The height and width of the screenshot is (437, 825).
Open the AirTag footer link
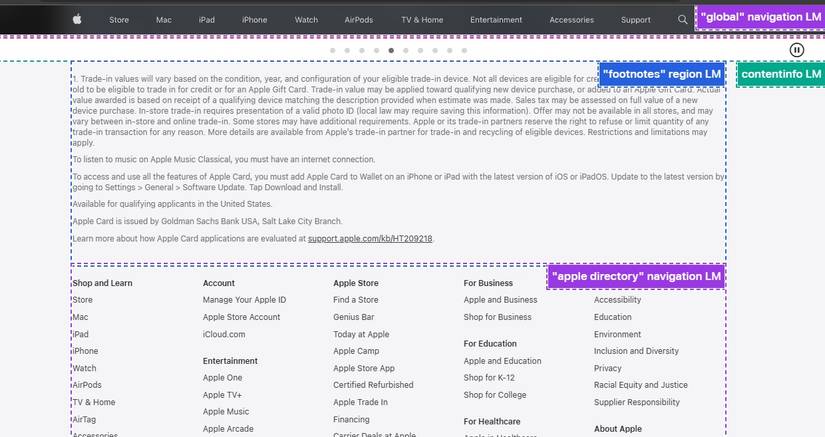pos(84,420)
